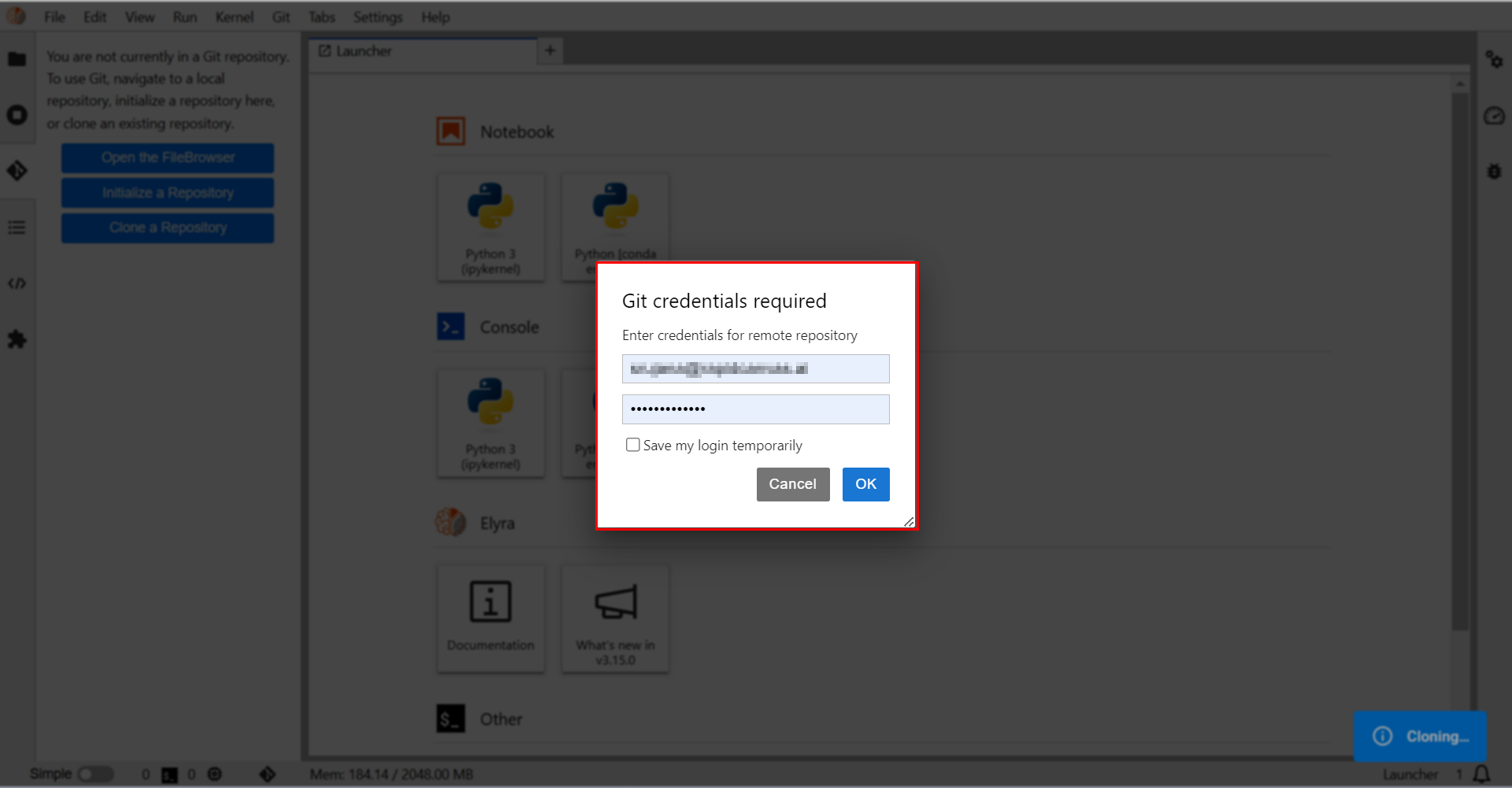This screenshot has height=788, width=1512.
Task: Open Extension Manager puzzle icon
Action: 17,339
